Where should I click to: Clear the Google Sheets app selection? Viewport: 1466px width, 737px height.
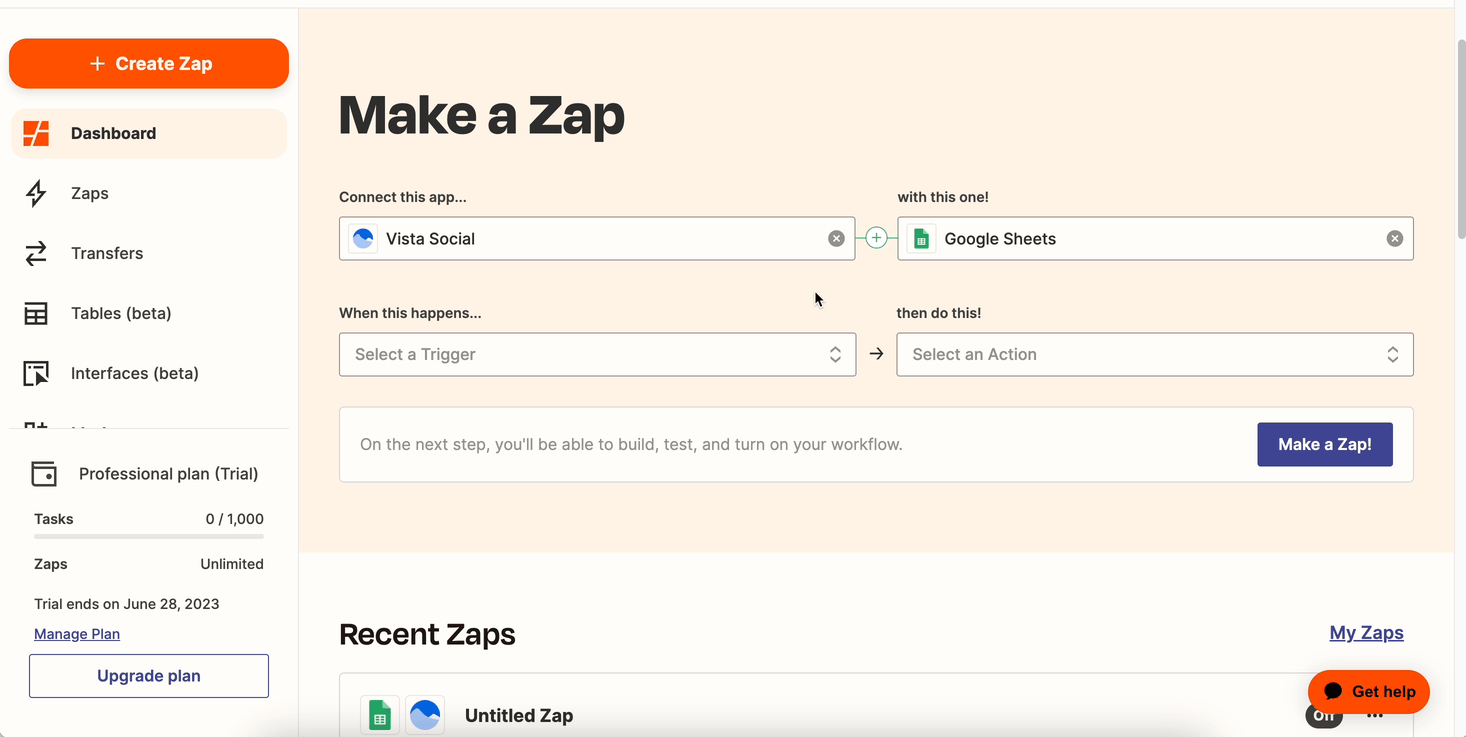[1395, 238]
